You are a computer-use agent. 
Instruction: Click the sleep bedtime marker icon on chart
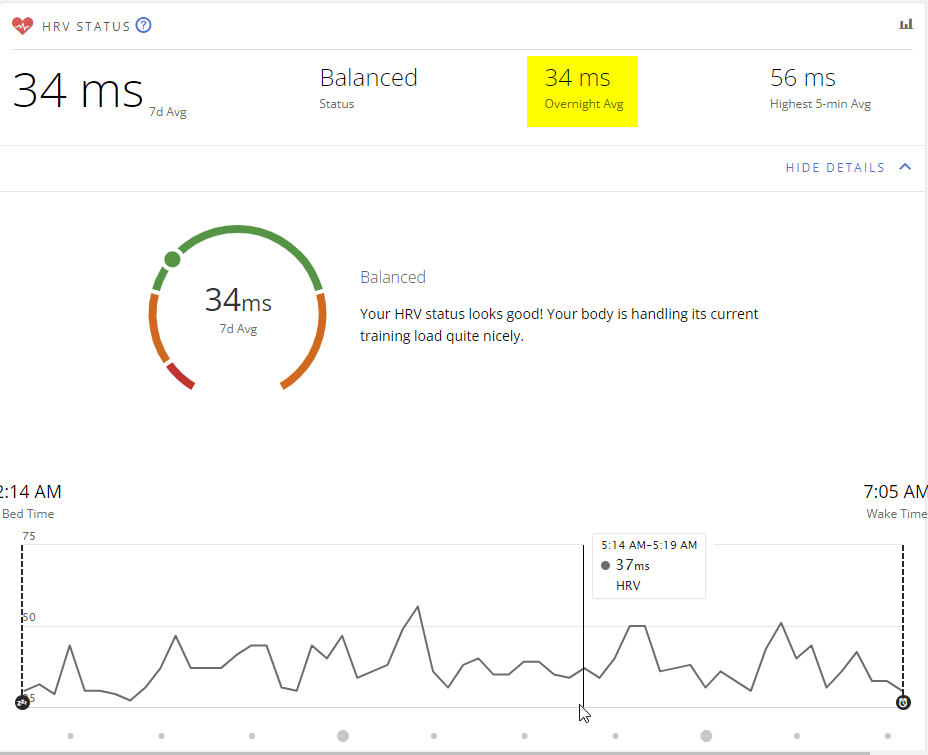(22, 702)
